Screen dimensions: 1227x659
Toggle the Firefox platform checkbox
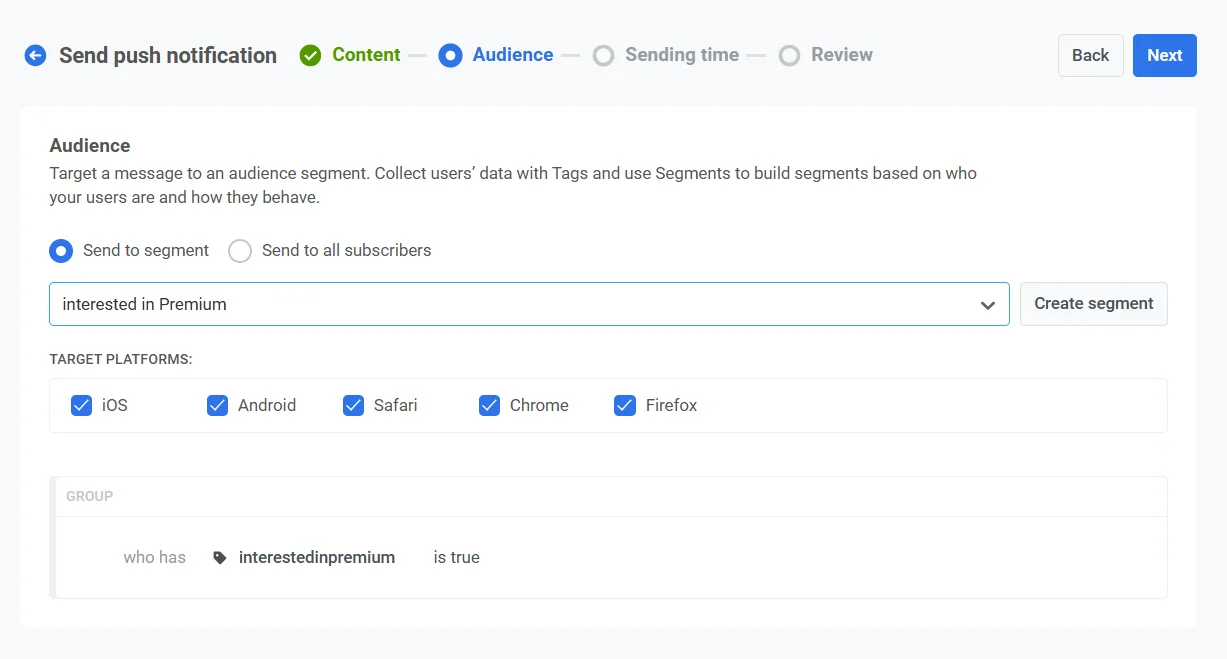(x=625, y=405)
